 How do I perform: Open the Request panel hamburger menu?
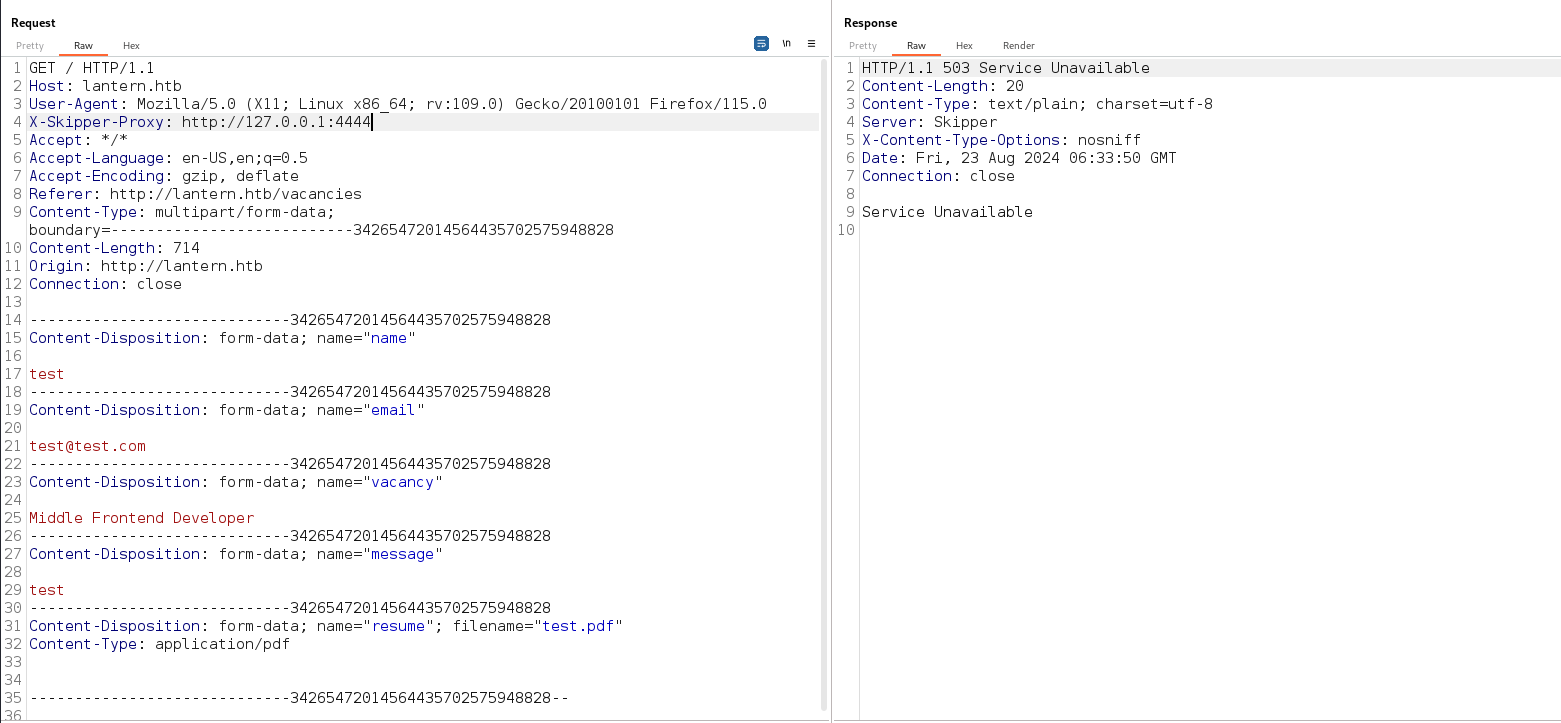pyautogui.click(x=811, y=44)
